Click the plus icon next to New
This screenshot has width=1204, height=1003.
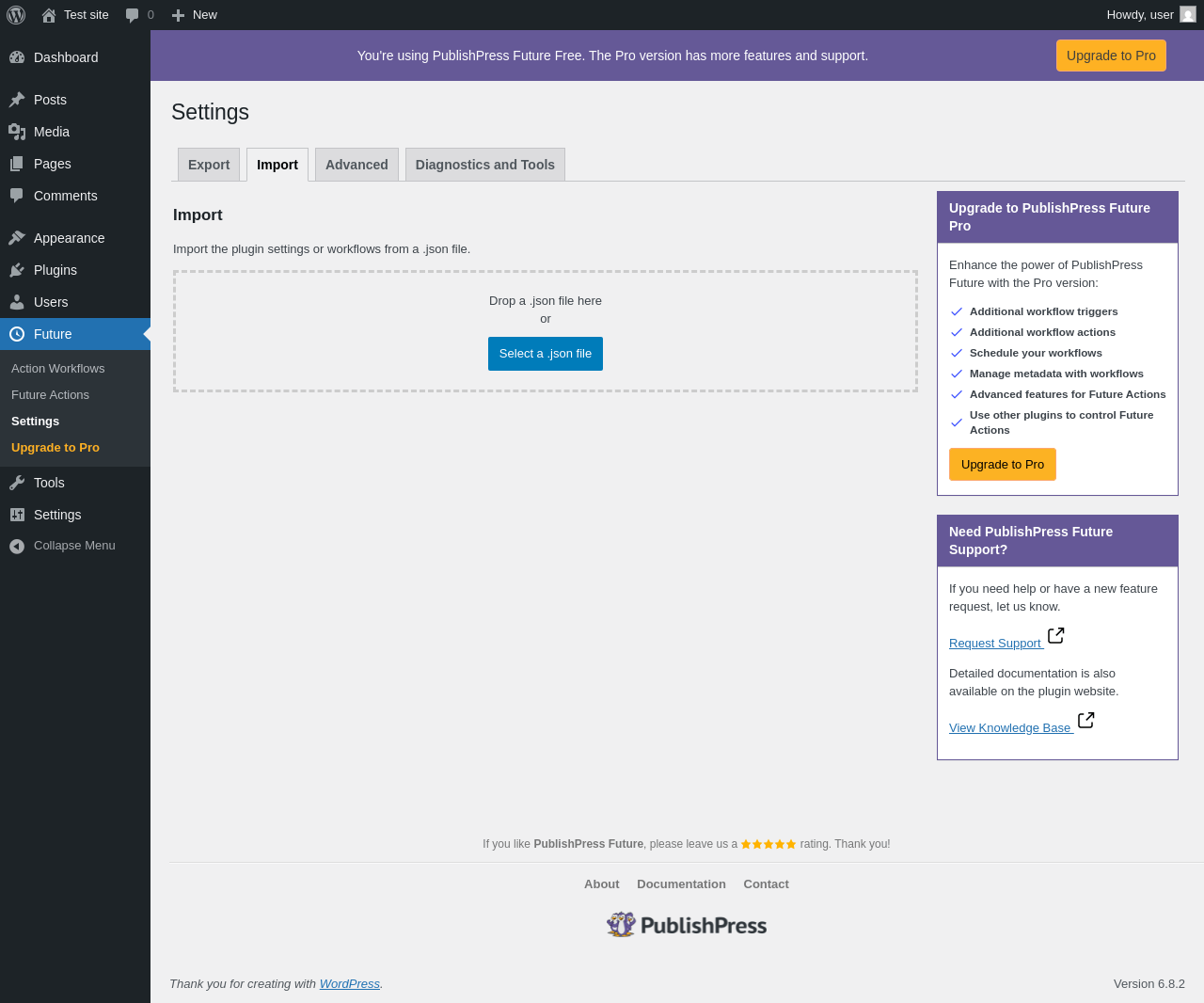tap(178, 15)
